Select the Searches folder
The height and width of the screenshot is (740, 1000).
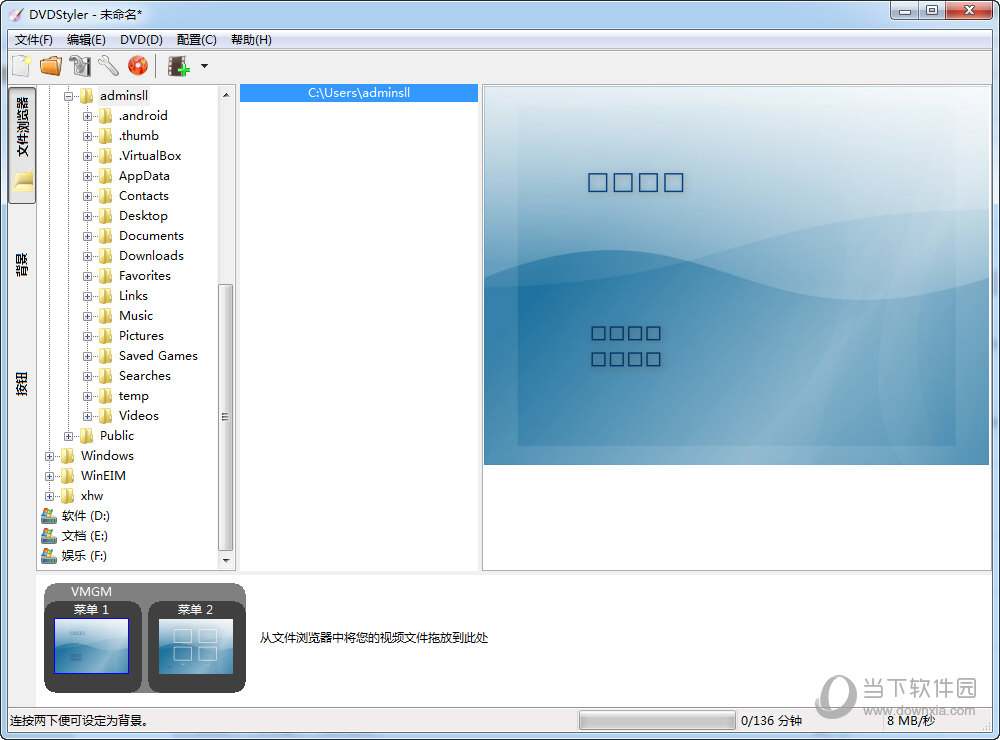pos(145,376)
